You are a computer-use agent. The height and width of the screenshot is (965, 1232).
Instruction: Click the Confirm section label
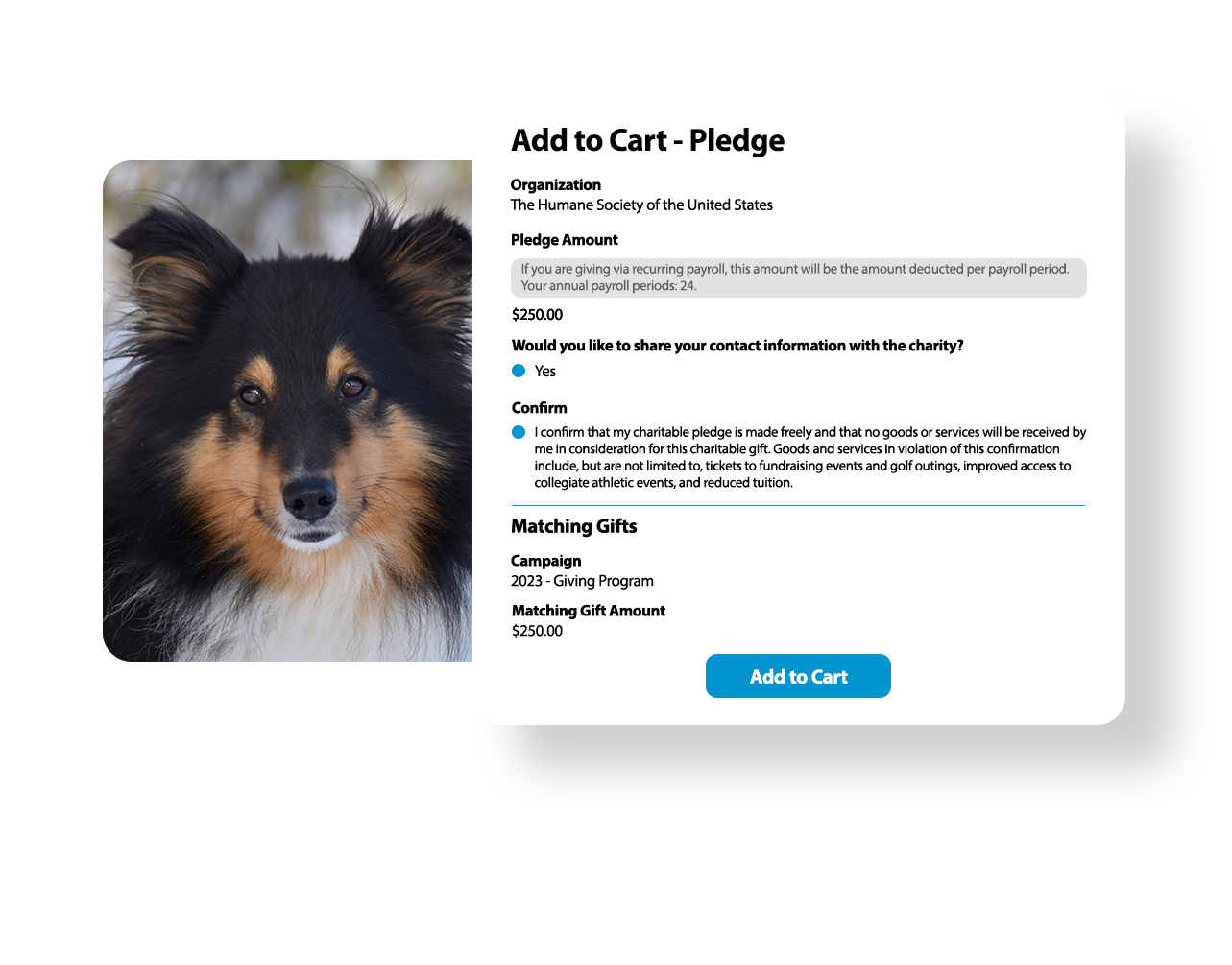click(539, 408)
